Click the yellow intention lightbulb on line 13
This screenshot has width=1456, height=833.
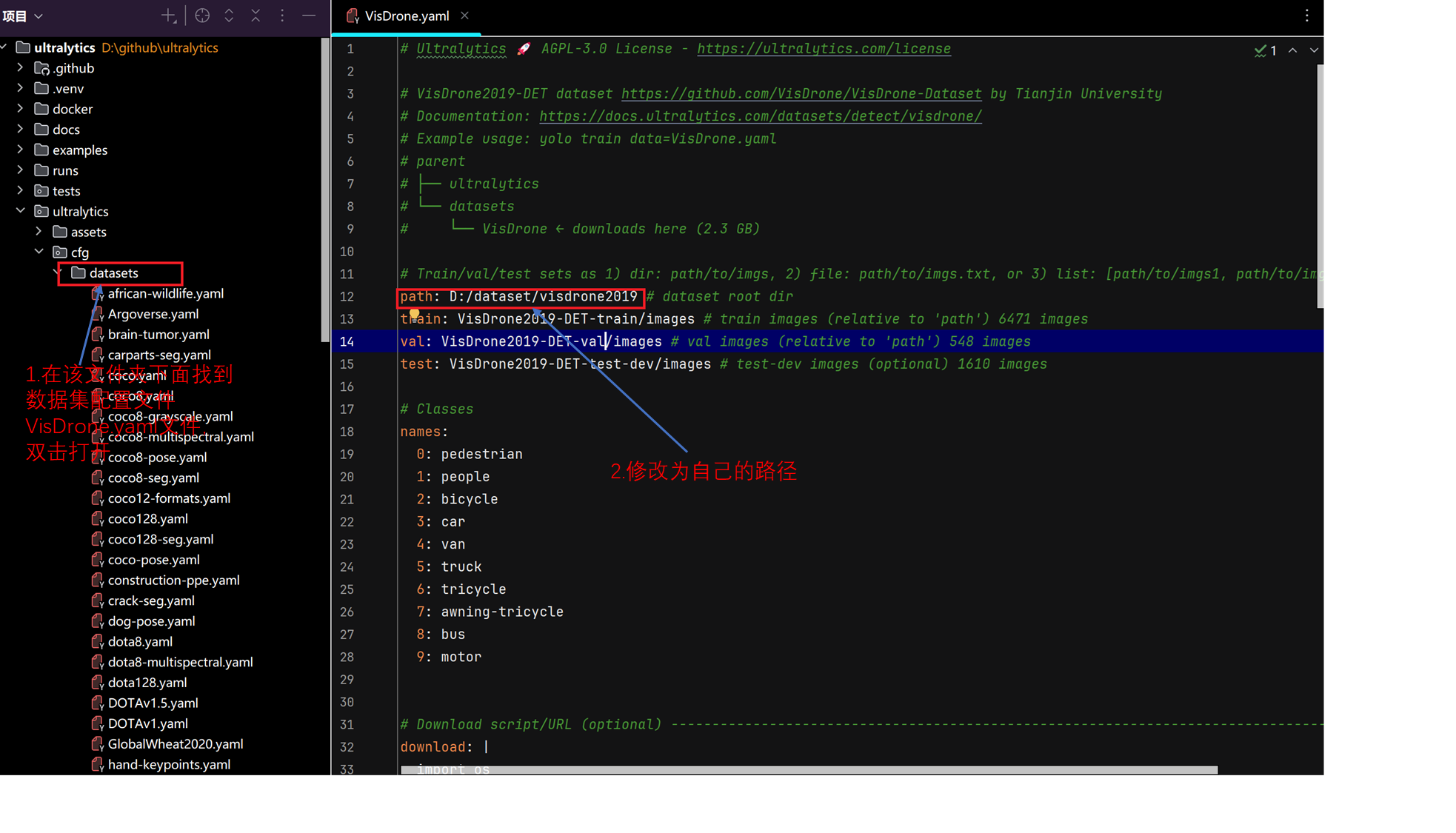point(414,314)
